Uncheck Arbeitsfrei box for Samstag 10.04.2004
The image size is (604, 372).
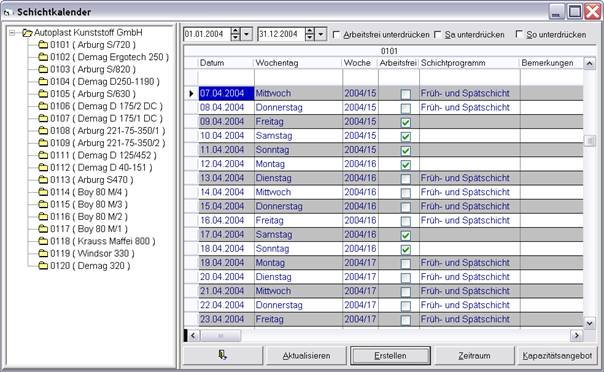pos(405,137)
